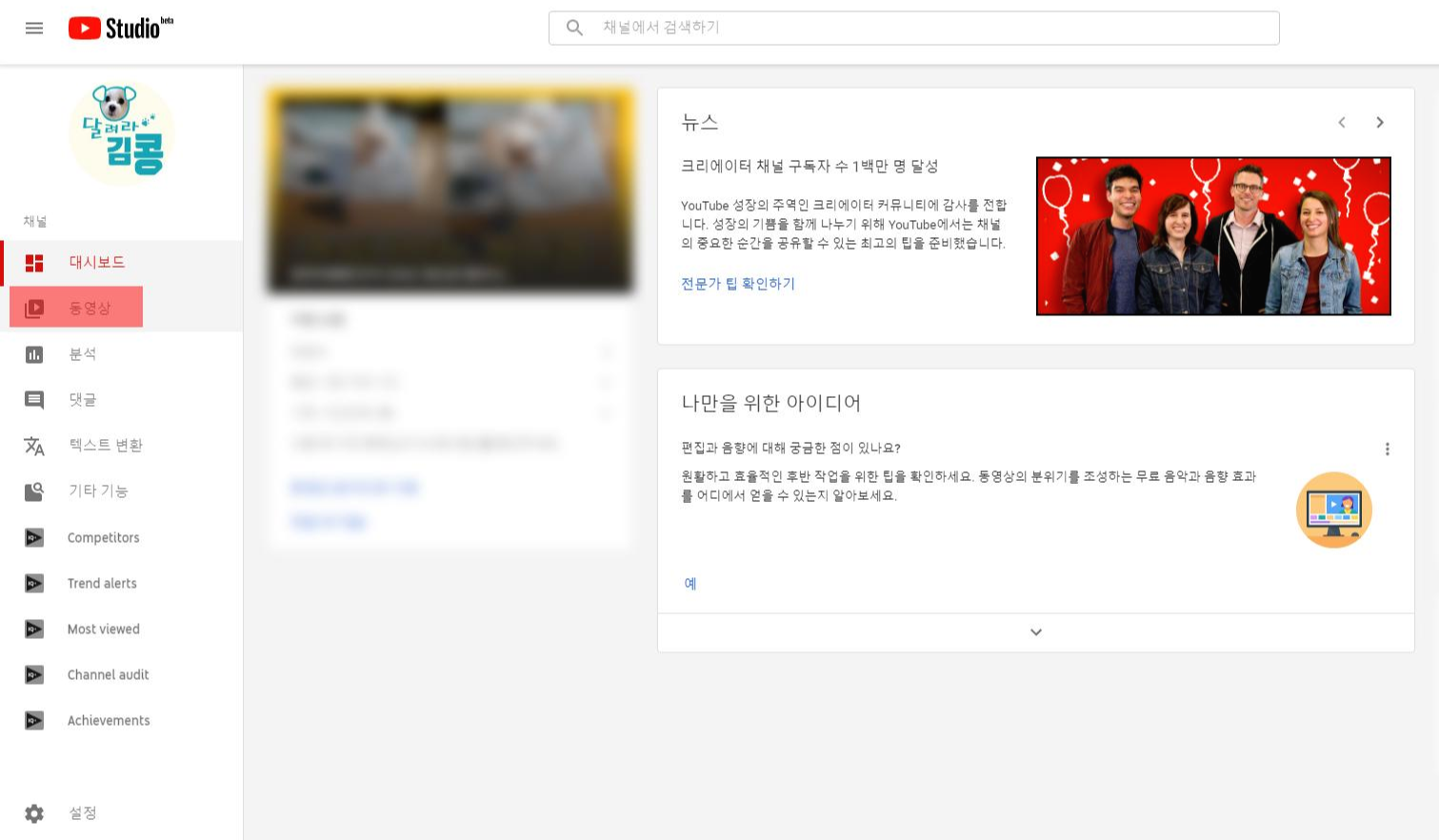Click the translation icon
This screenshot has height=840, width=1439.
34,446
